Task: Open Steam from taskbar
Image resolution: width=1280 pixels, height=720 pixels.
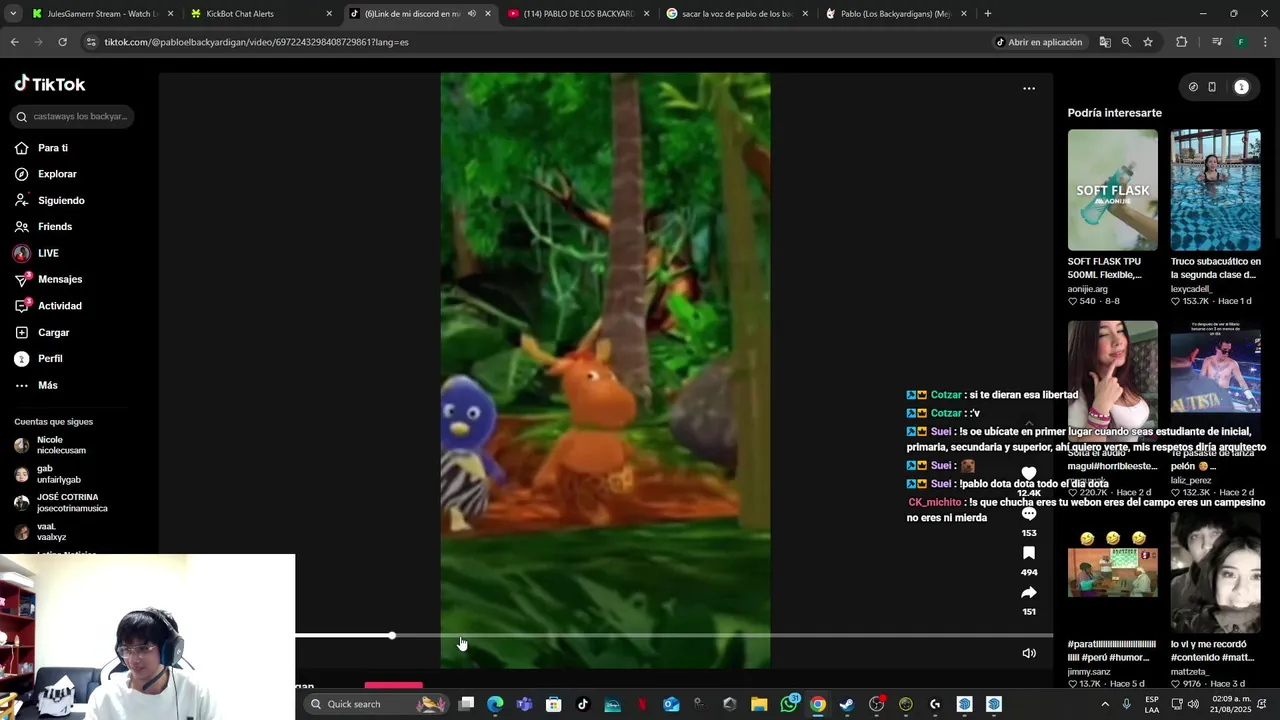Action: pyautogui.click(x=847, y=704)
